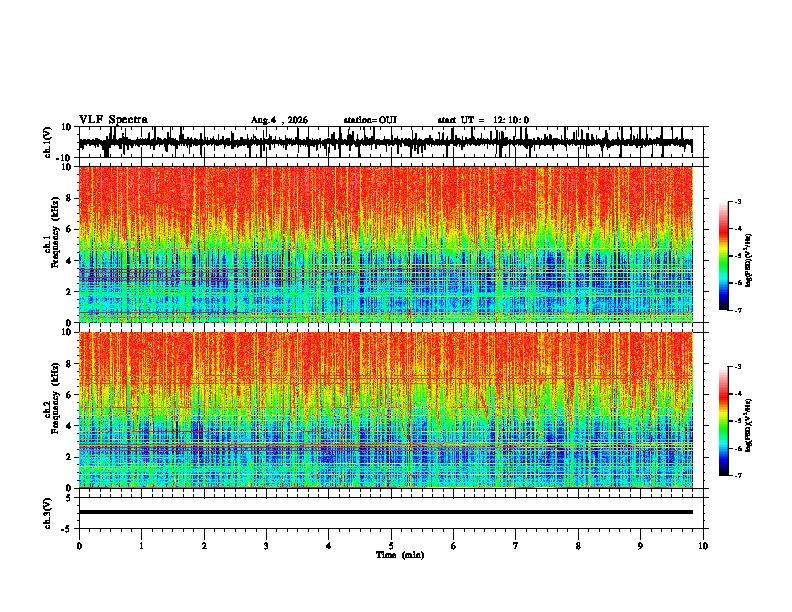Click the "6" kHz tick on ch.2 frequency axis
Viewport: 792px width, 612px height.
[70, 395]
